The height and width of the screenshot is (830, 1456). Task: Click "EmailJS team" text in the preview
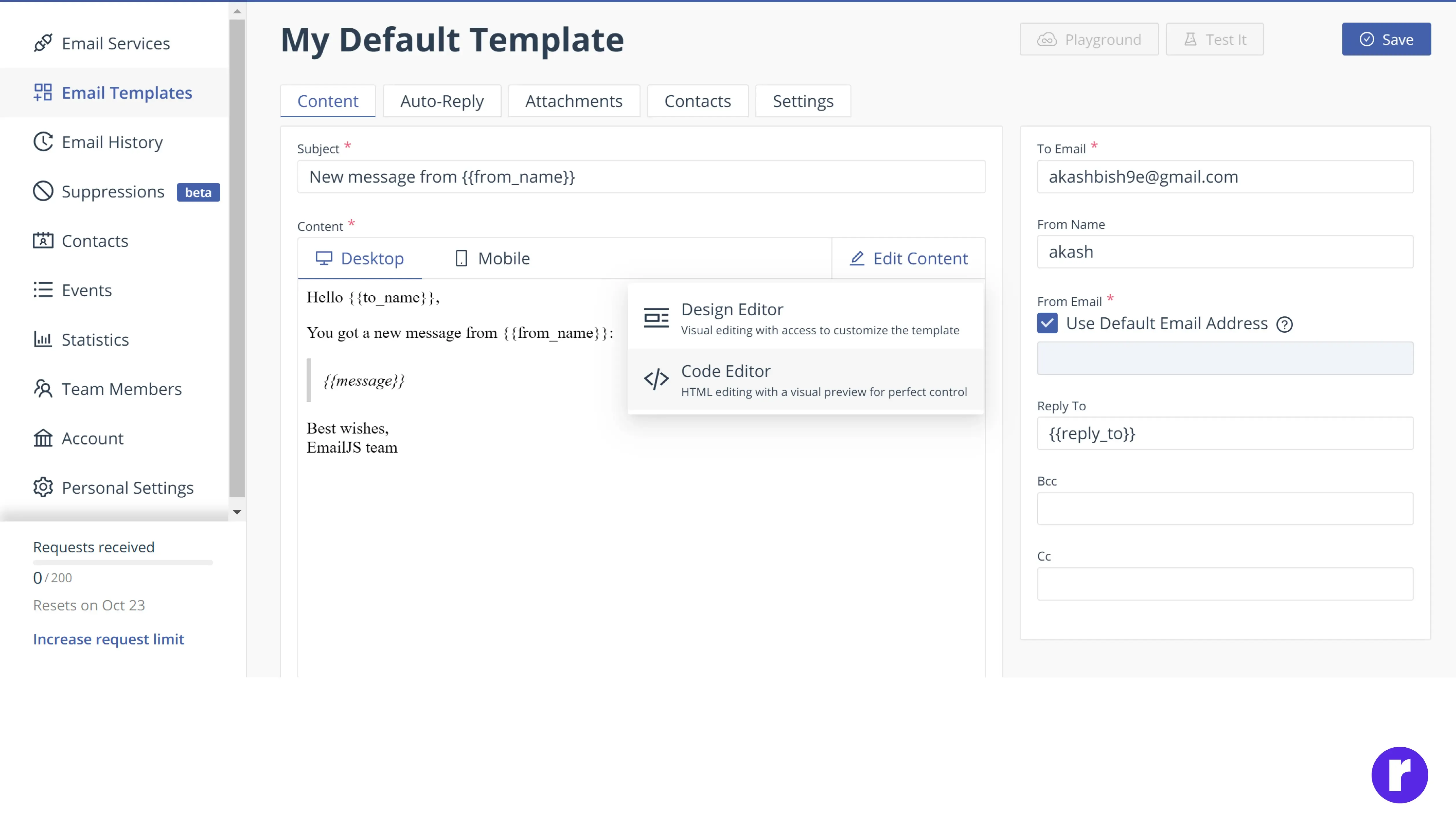352,447
